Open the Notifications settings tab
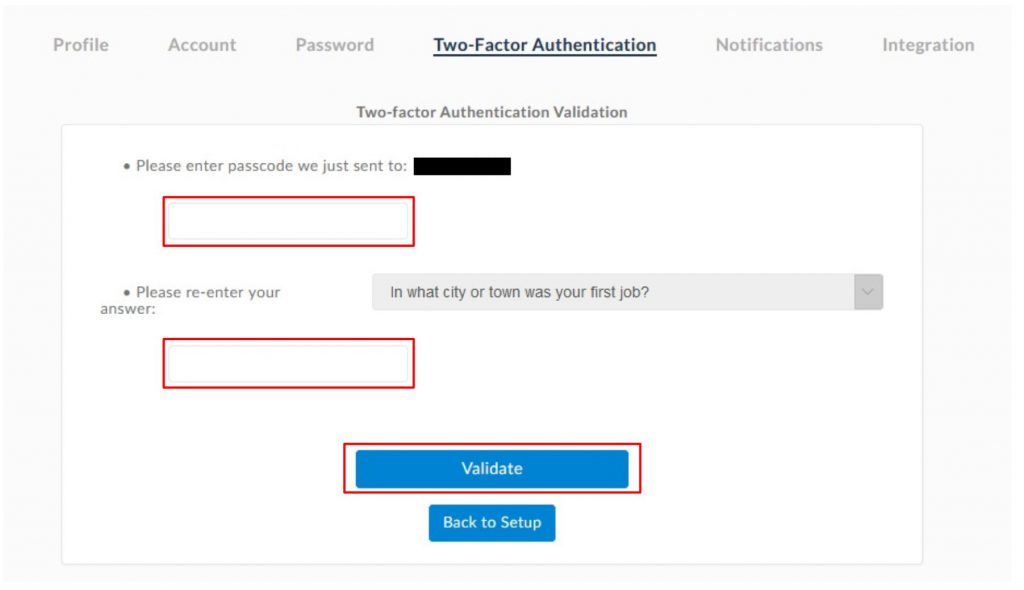The image size is (1024, 590). point(768,44)
